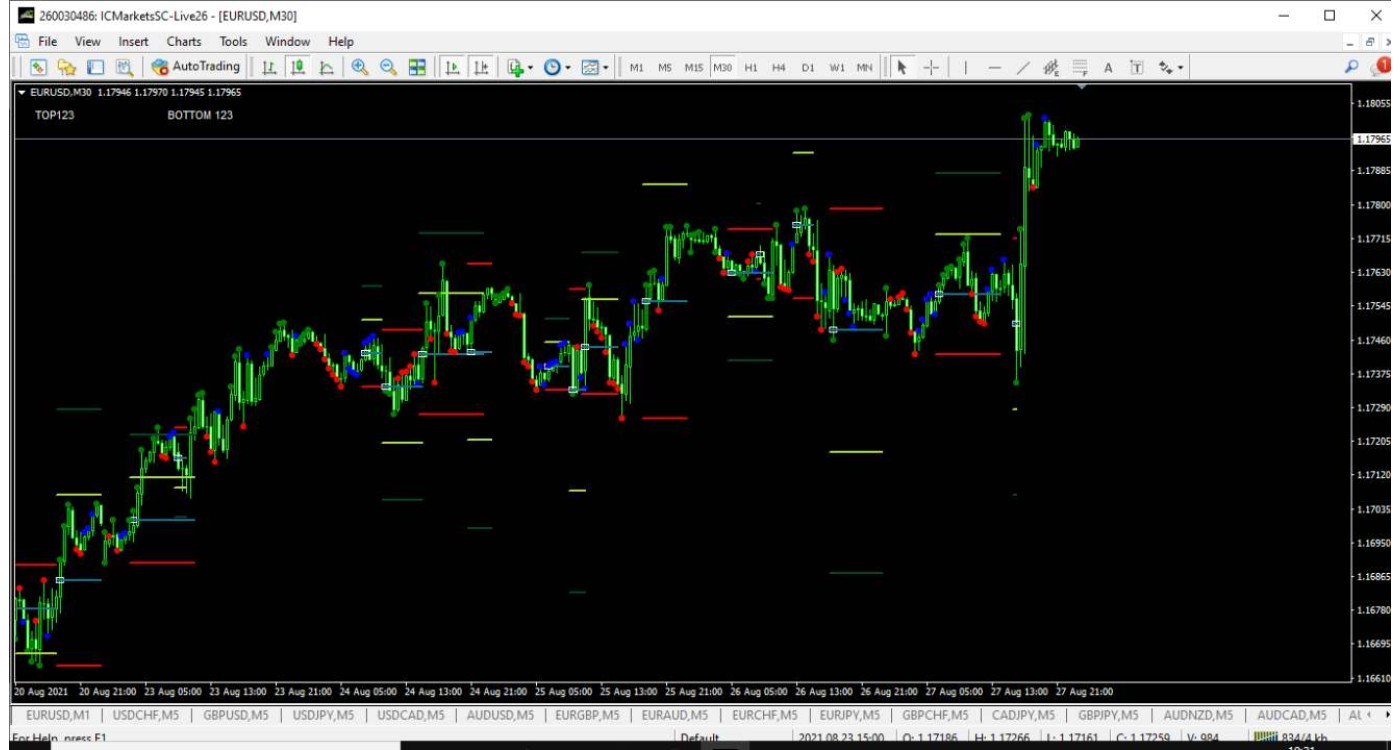Select the Draw Horizontal Line tool

point(994,67)
